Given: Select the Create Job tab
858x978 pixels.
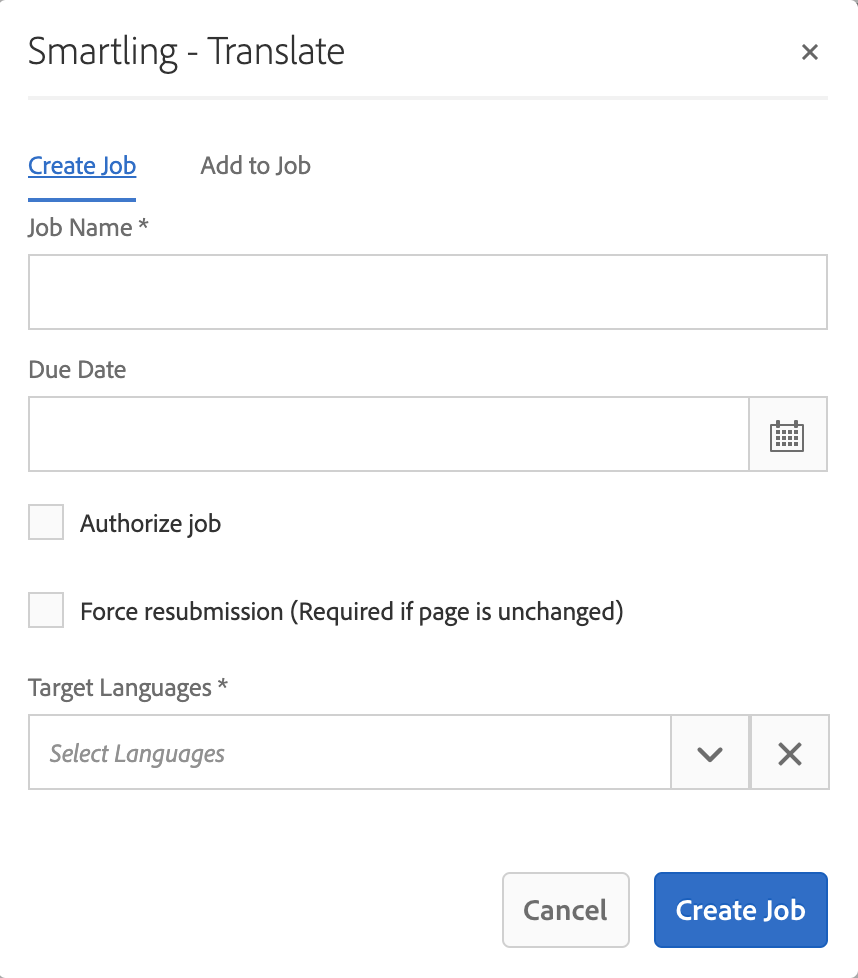Looking at the screenshot, I should click(82, 166).
